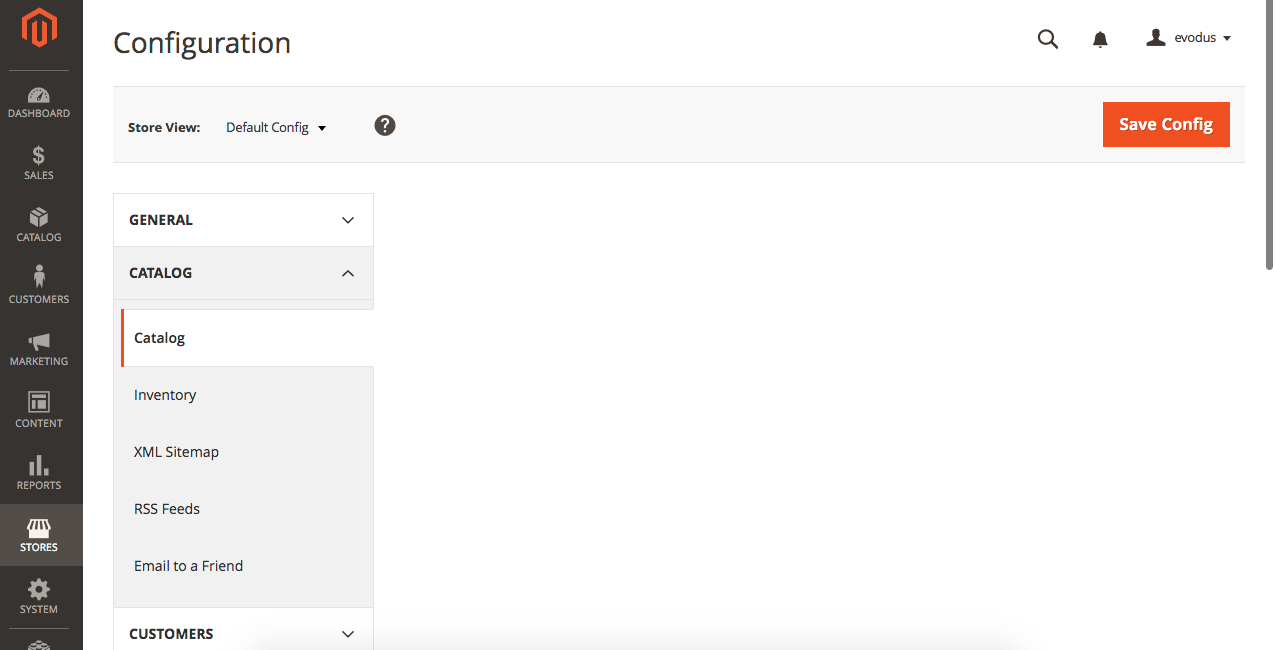This screenshot has height=650, width=1275.
Task: Open the Store View selector
Action: tap(275, 127)
